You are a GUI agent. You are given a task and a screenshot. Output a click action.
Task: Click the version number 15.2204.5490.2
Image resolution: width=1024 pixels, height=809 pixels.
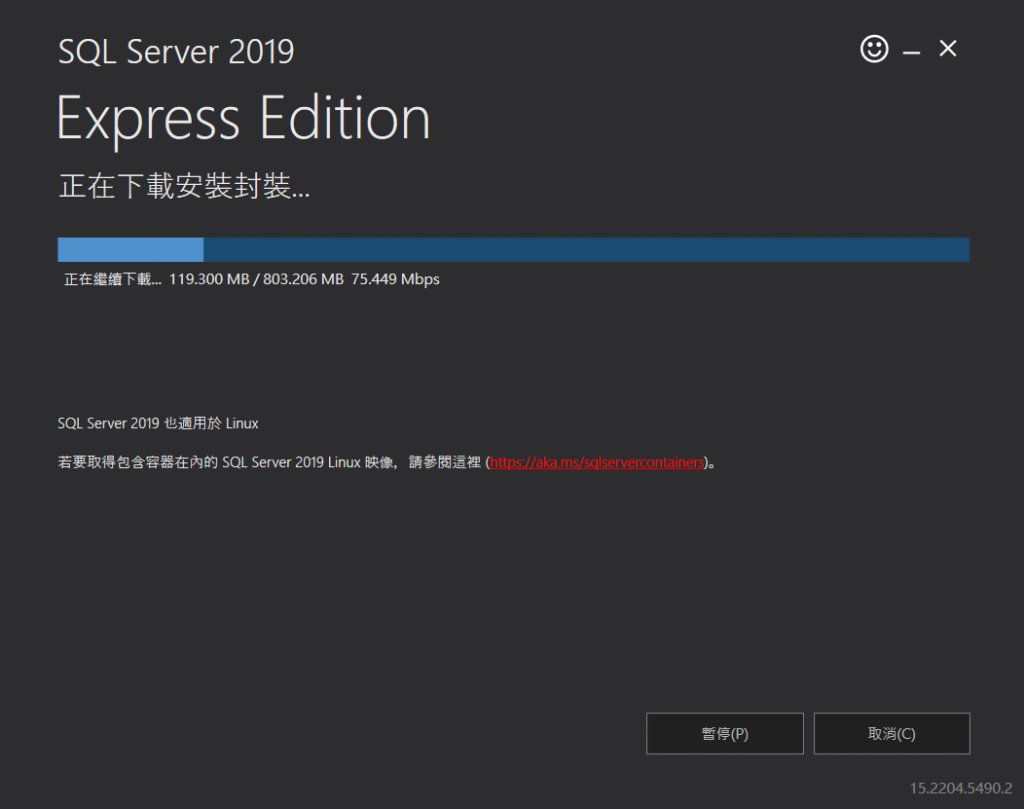coord(961,788)
